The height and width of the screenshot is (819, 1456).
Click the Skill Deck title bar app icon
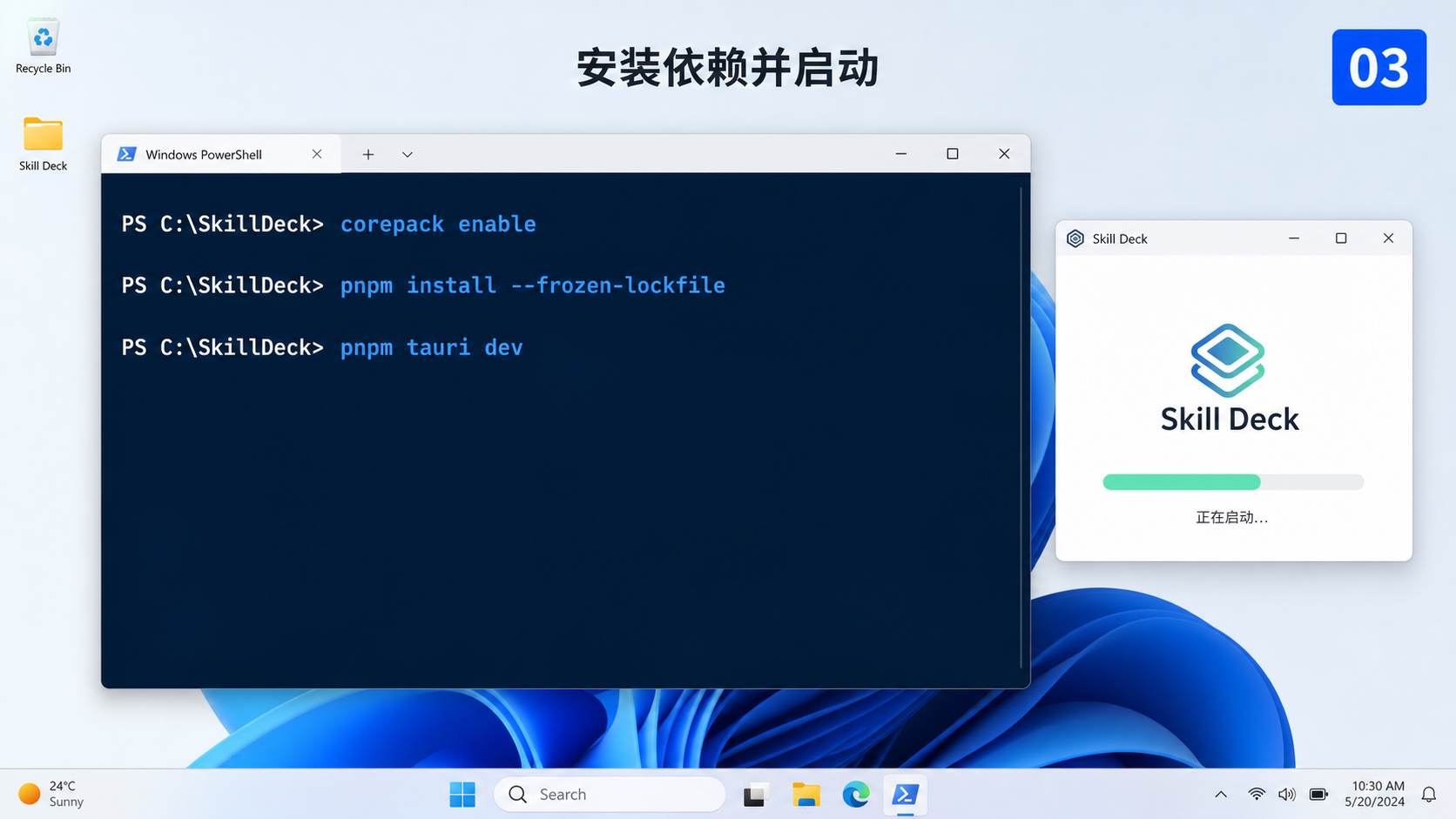click(x=1075, y=238)
